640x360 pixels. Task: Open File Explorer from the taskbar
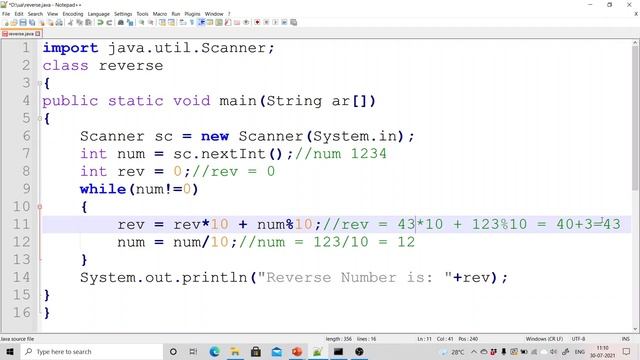point(235,351)
